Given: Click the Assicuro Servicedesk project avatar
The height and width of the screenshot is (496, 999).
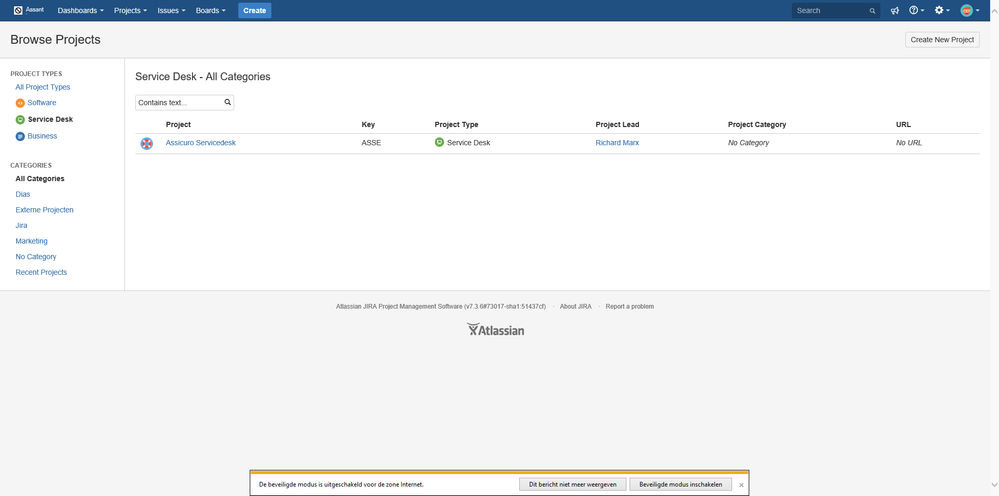Looking at the screenshot, I should 147,143.
